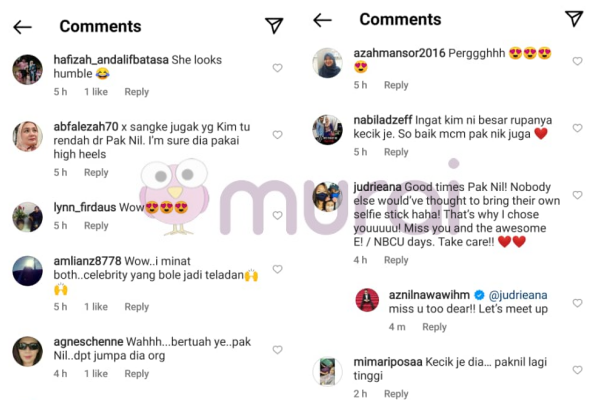Like hafizah_andalifbatasa's comment
Image resolution: width=600 pixels, height=400 pixels.
click(x=277, y=68)
